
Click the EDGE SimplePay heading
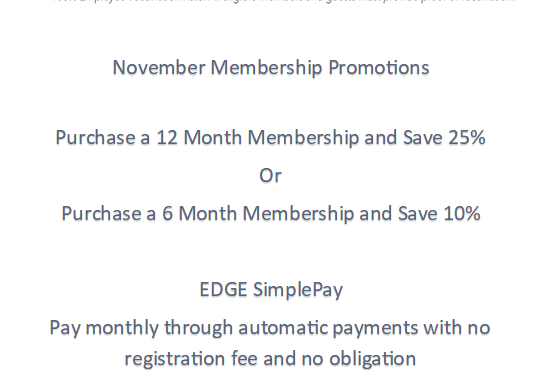tap(271, 289)
